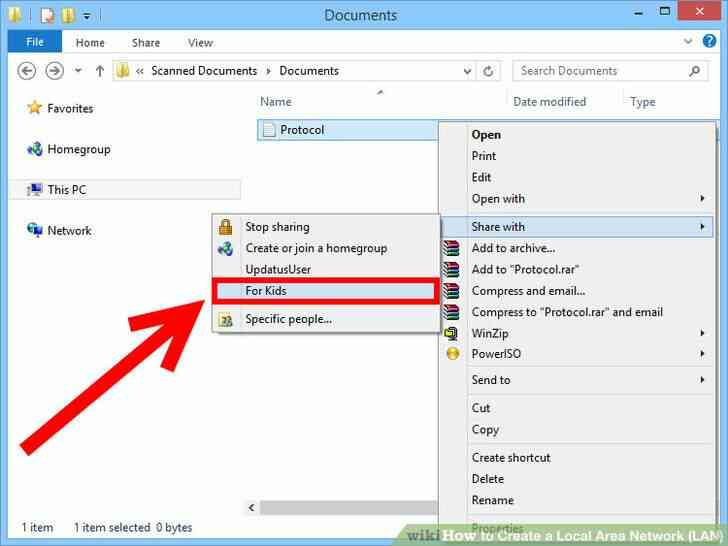Image resolution: width=728 pixels, height=546 pixels.
Task: Click WinRAR icon beside Add to archive
Action: (x=450, y=248)
